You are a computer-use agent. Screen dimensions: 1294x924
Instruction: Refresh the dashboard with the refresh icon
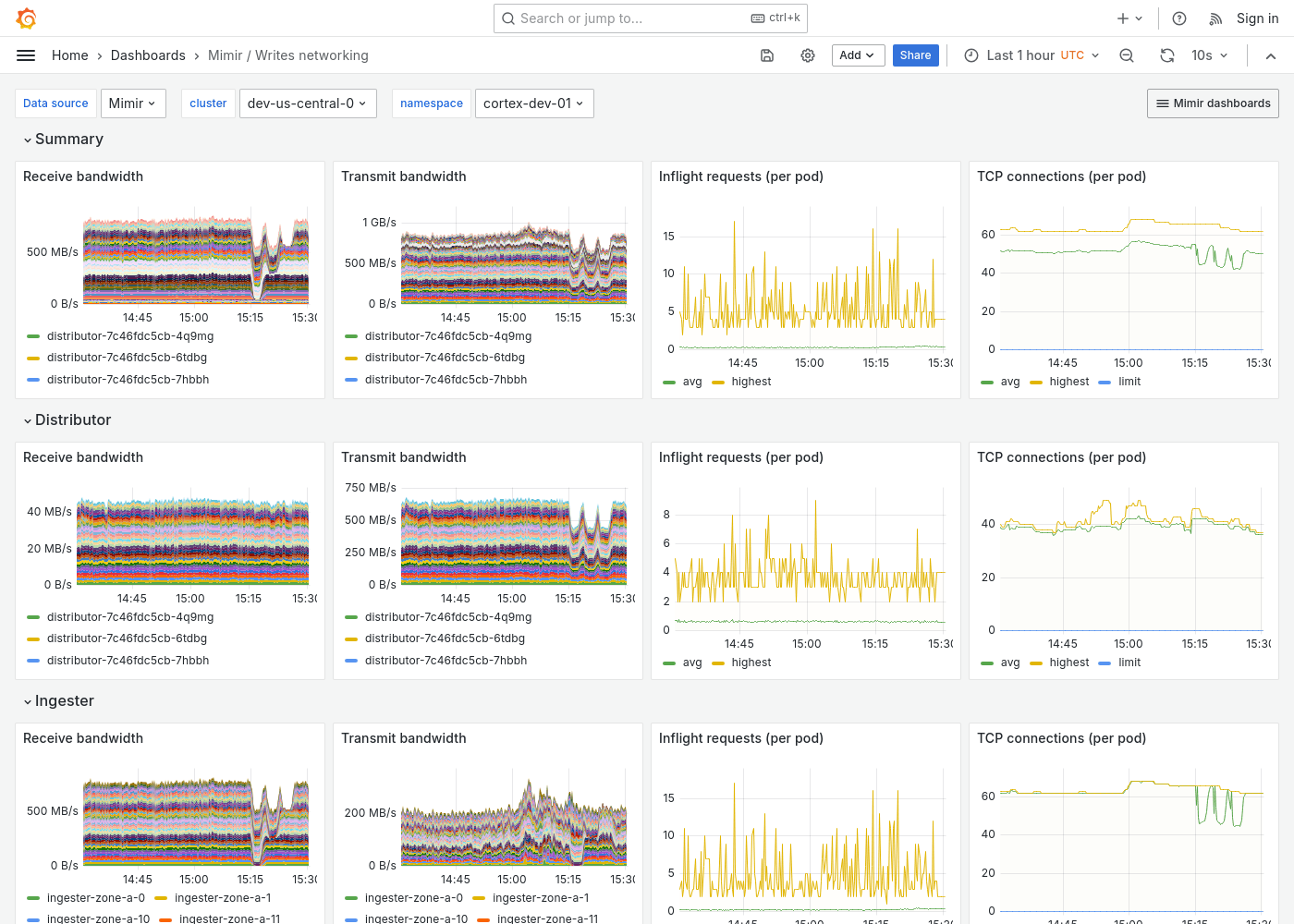(x=1166, y=55)
